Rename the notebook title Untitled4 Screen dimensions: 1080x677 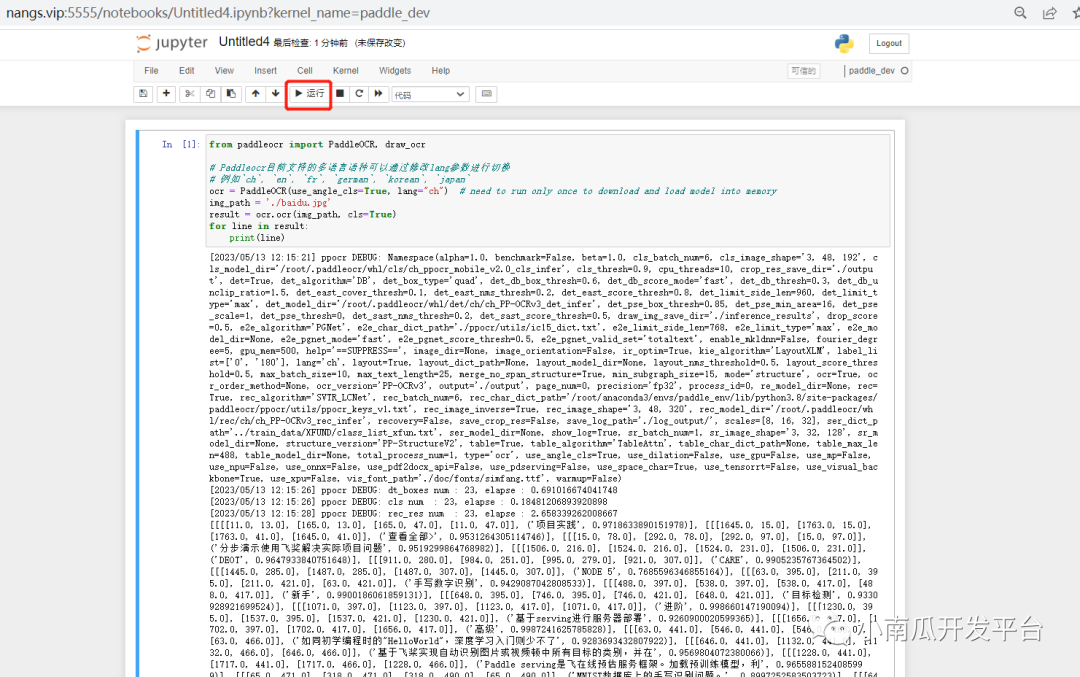pos(244,42)
